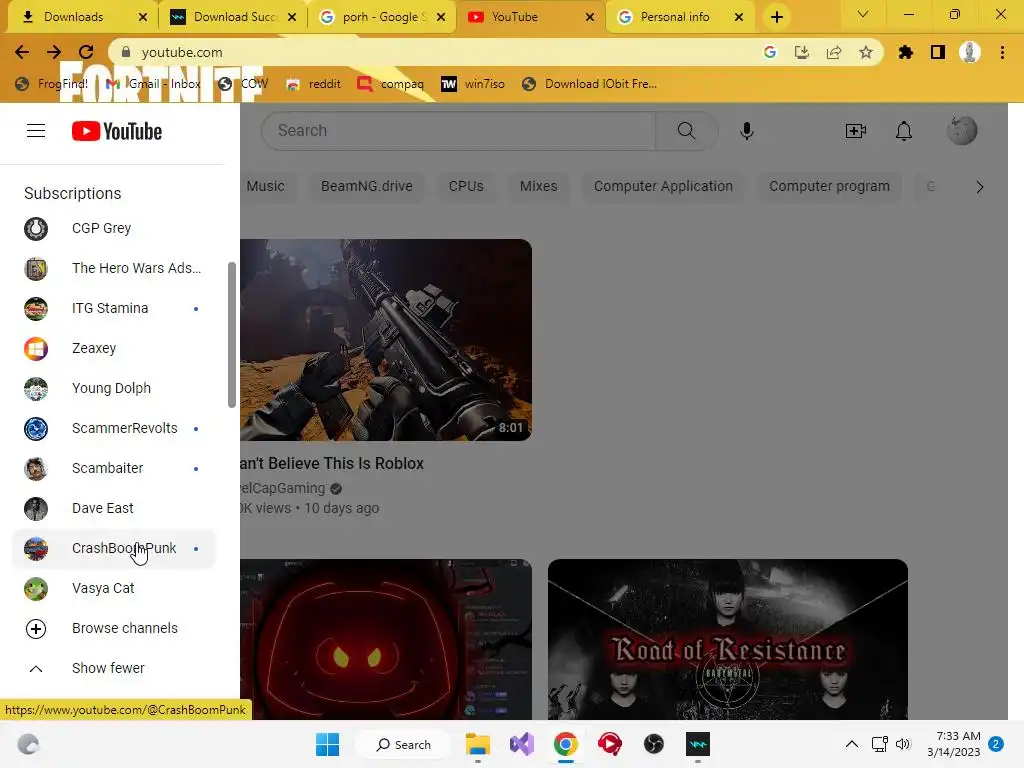Open the notifications bell

[904, 131]
